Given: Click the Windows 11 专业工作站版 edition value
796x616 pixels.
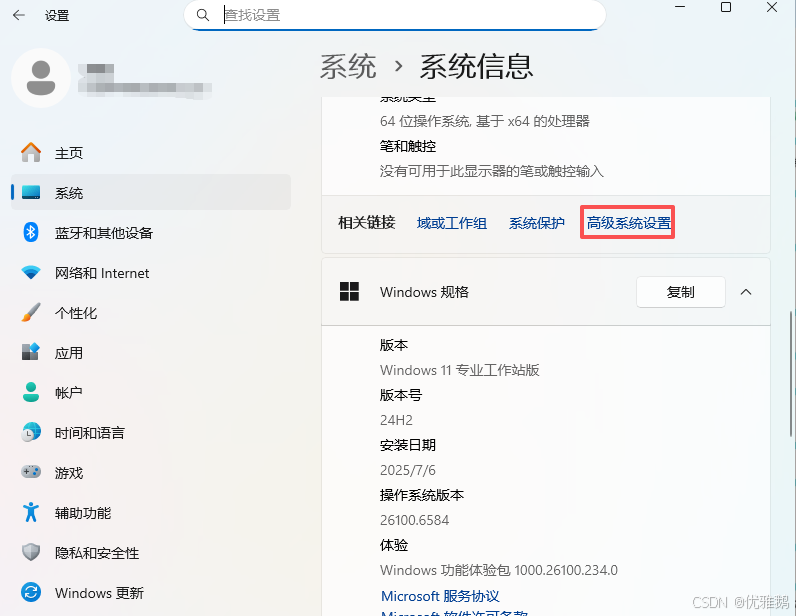Looking at the screenshot, I should 459,370.
